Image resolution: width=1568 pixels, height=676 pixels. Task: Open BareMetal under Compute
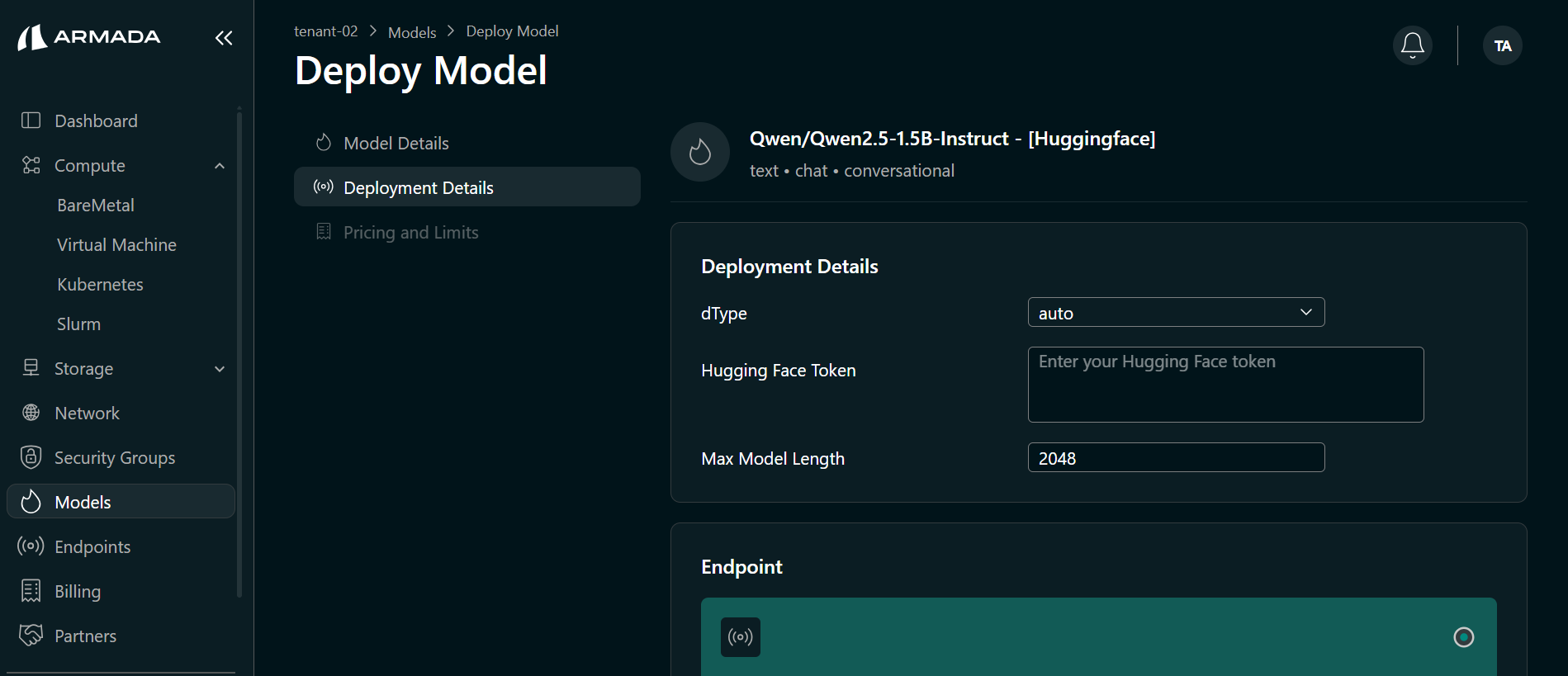click(x=96, y=206)
